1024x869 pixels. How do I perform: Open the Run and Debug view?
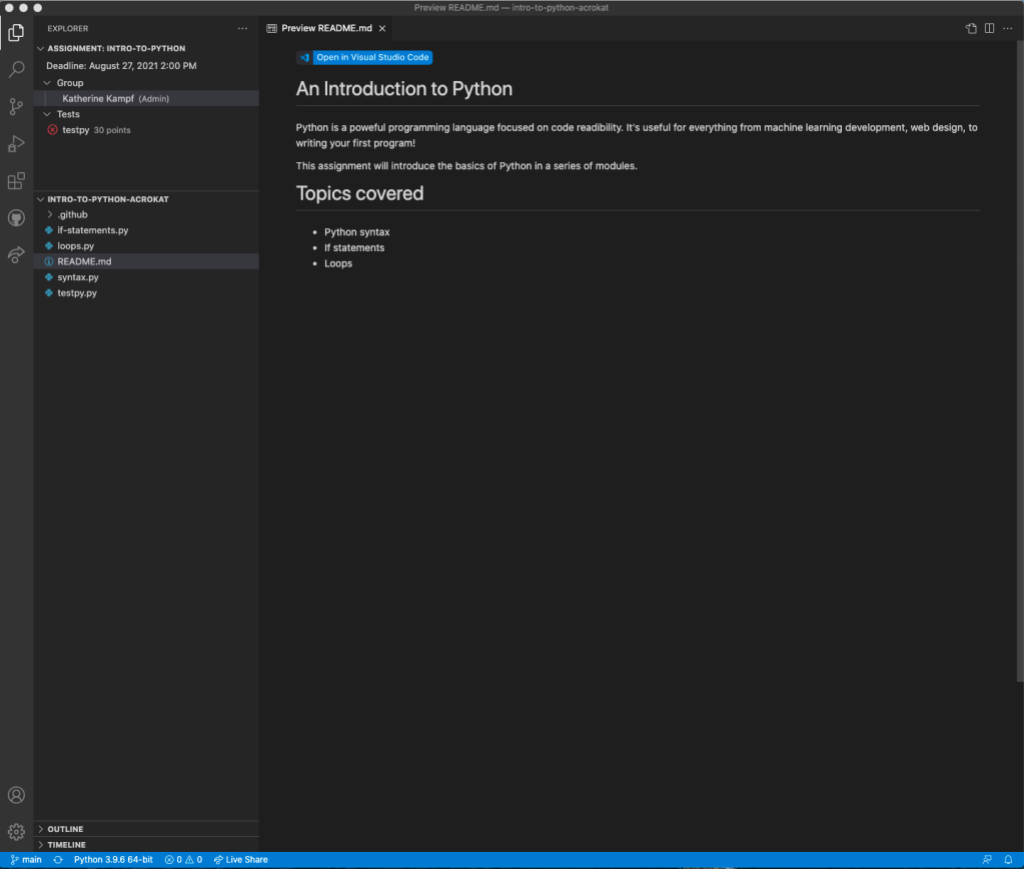tap(15, 143)
